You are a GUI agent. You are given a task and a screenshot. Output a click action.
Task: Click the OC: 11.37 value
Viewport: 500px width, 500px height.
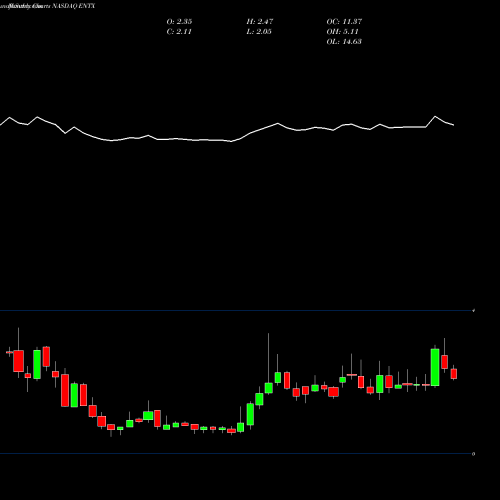pyautogui.click(x=344, y=22)
